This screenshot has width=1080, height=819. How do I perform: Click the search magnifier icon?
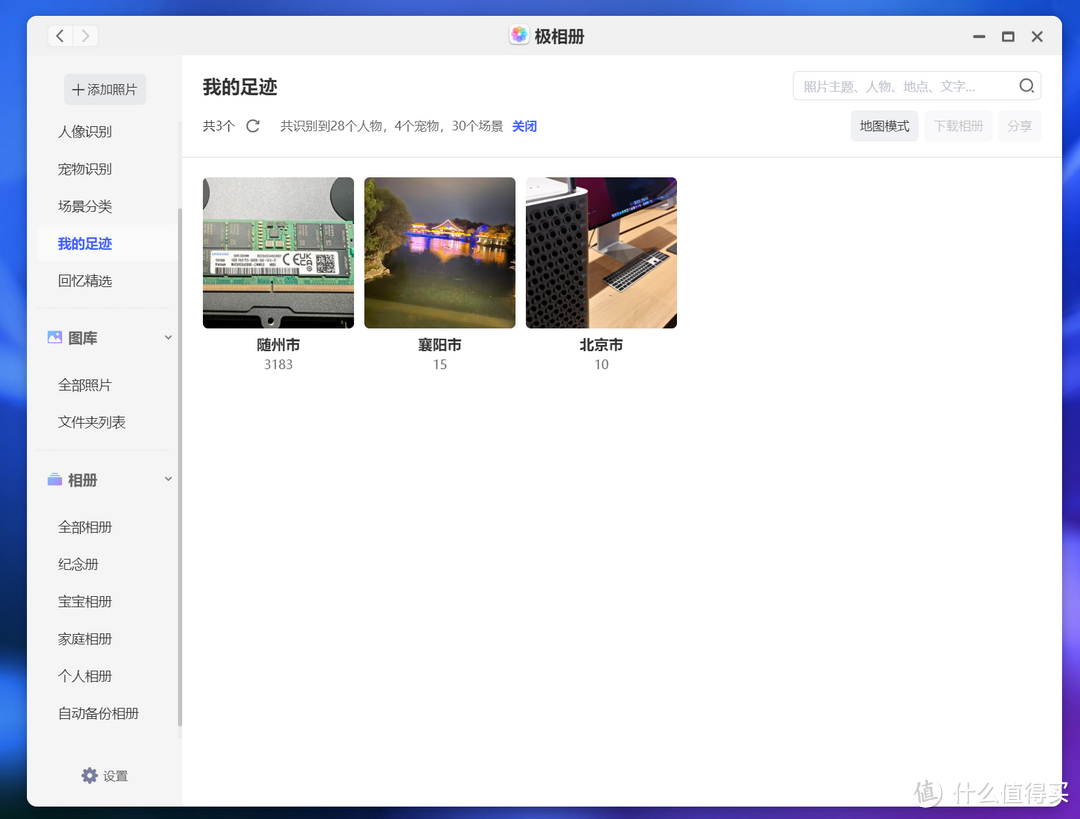pos(1026,86)
